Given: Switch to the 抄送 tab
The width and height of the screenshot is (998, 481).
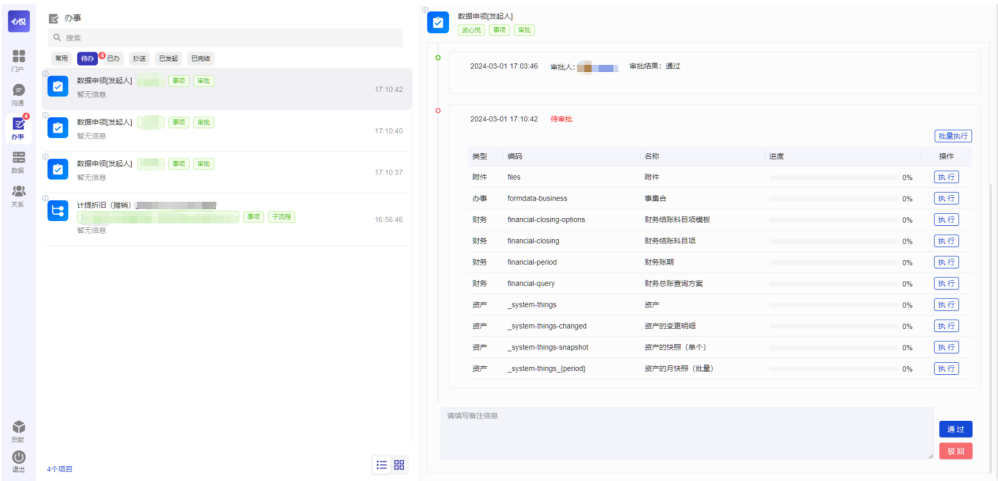Looking at the screenshot, I should pyautogui.click(x=139, y=59).
